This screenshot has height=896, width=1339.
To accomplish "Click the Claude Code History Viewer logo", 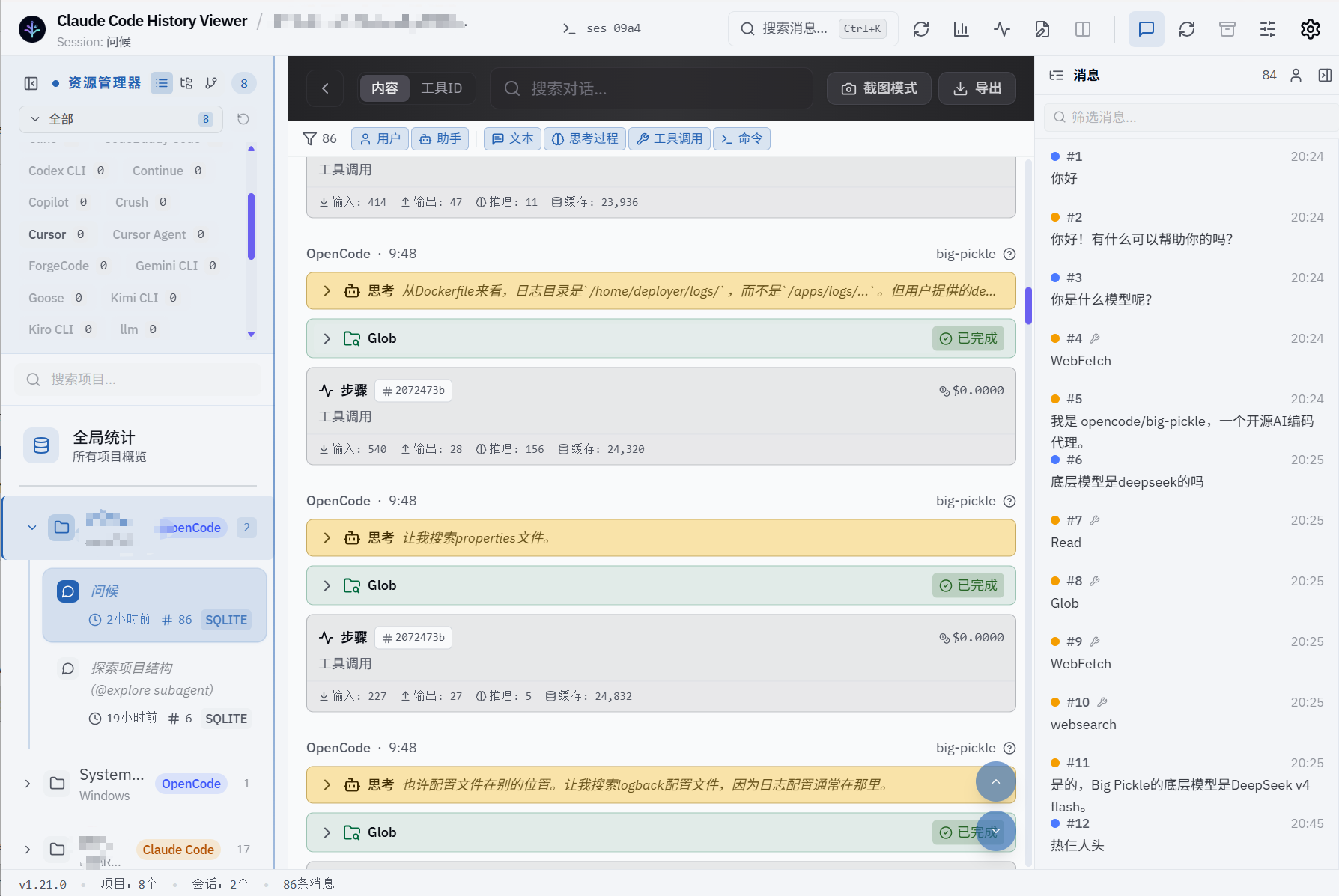I will (x=32, y=29).
